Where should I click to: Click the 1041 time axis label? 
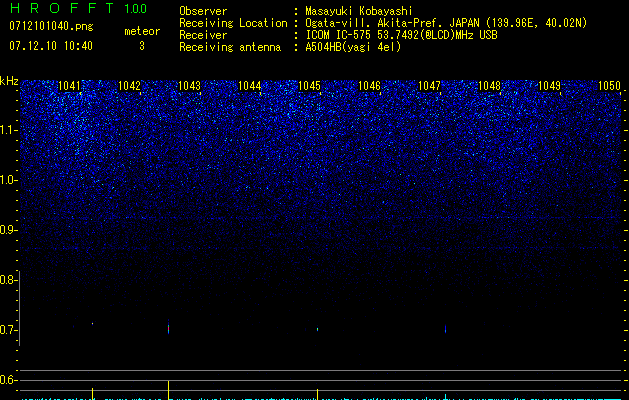(69, 86)
